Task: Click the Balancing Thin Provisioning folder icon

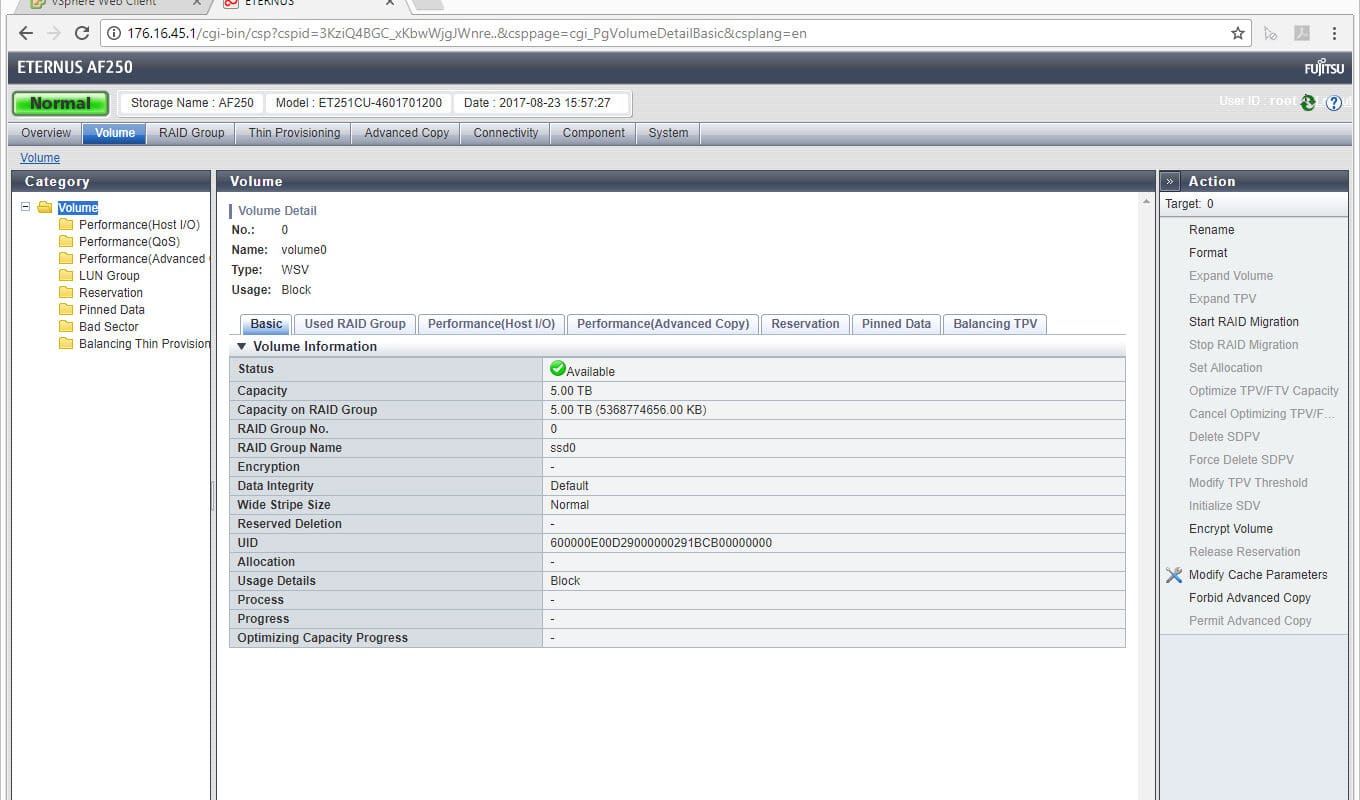Action: (66, 344)
